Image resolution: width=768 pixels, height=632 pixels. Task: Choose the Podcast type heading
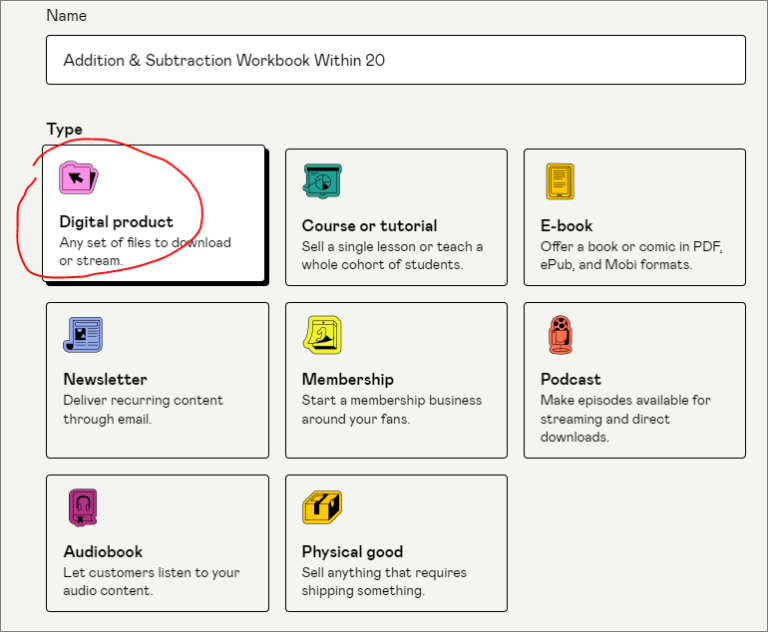570,379
